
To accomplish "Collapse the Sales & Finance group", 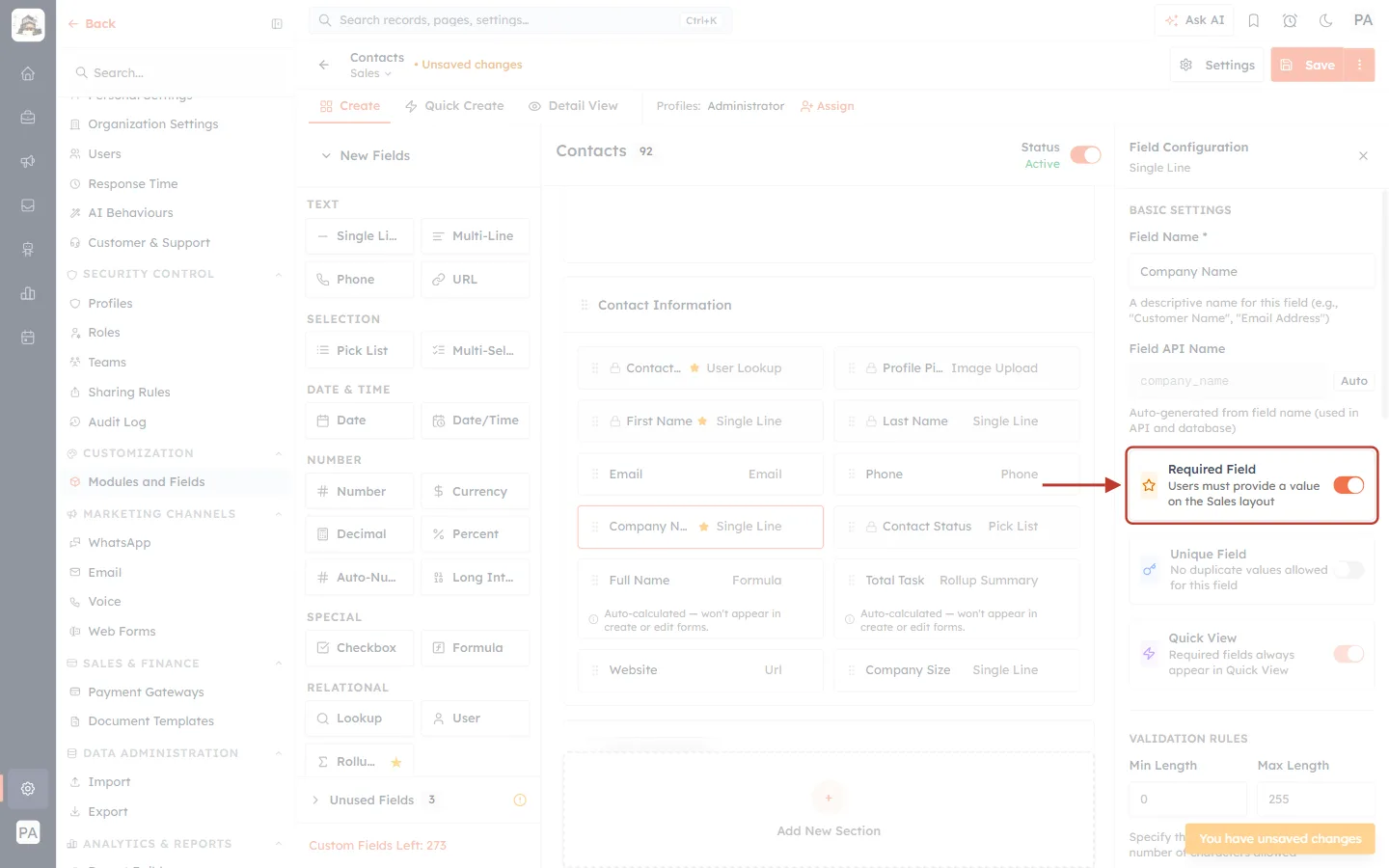I will [x=278, y=664].
